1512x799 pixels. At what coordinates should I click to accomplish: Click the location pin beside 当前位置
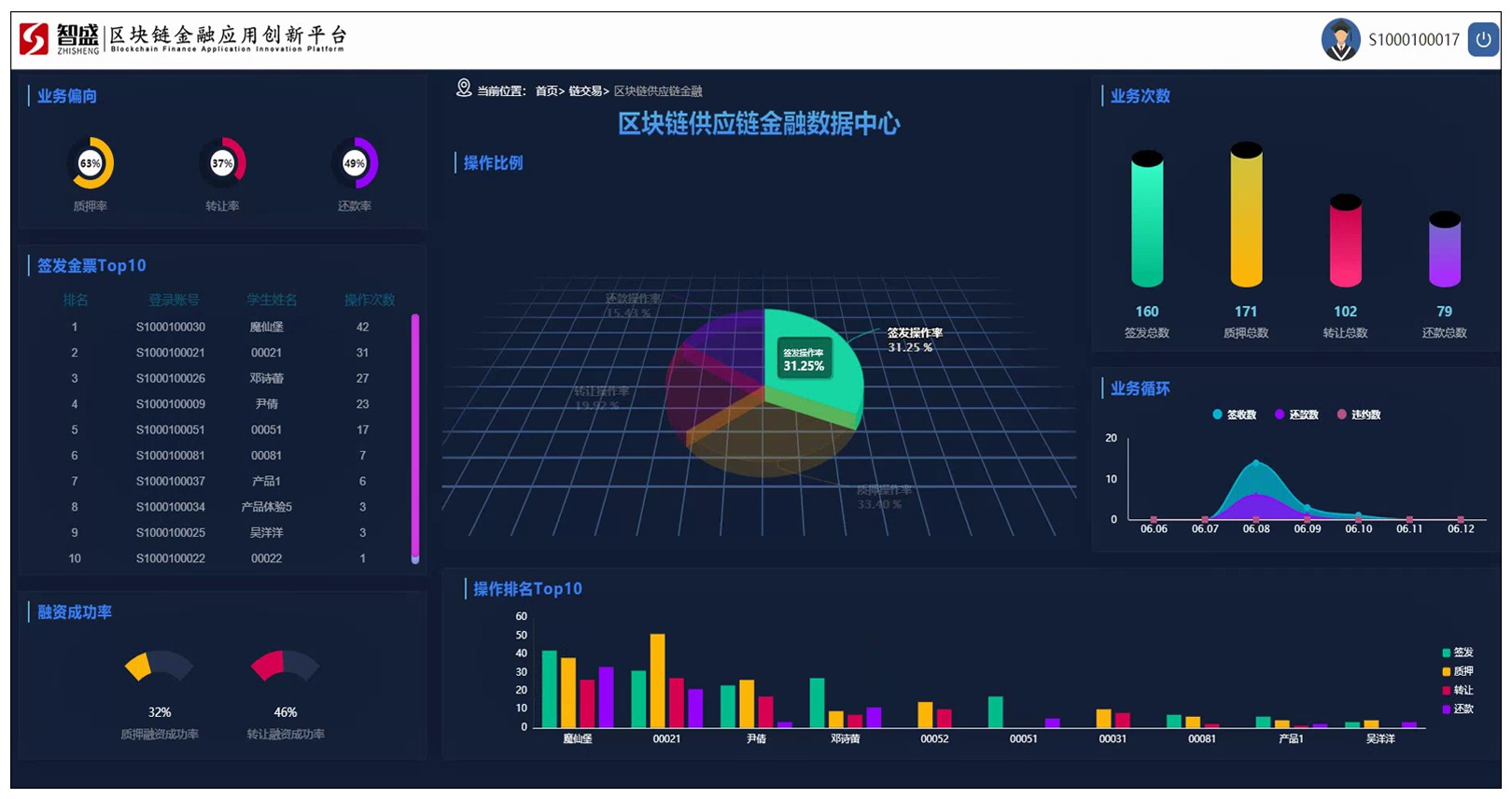click(463, 89)
